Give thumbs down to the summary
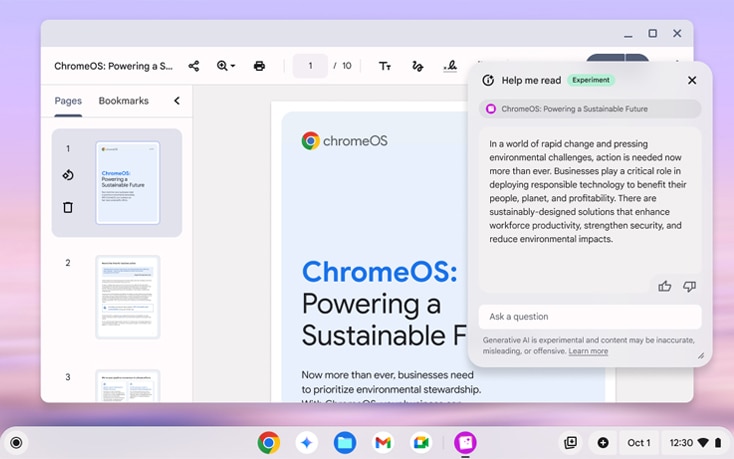734x459 pixels. (689, 286)
